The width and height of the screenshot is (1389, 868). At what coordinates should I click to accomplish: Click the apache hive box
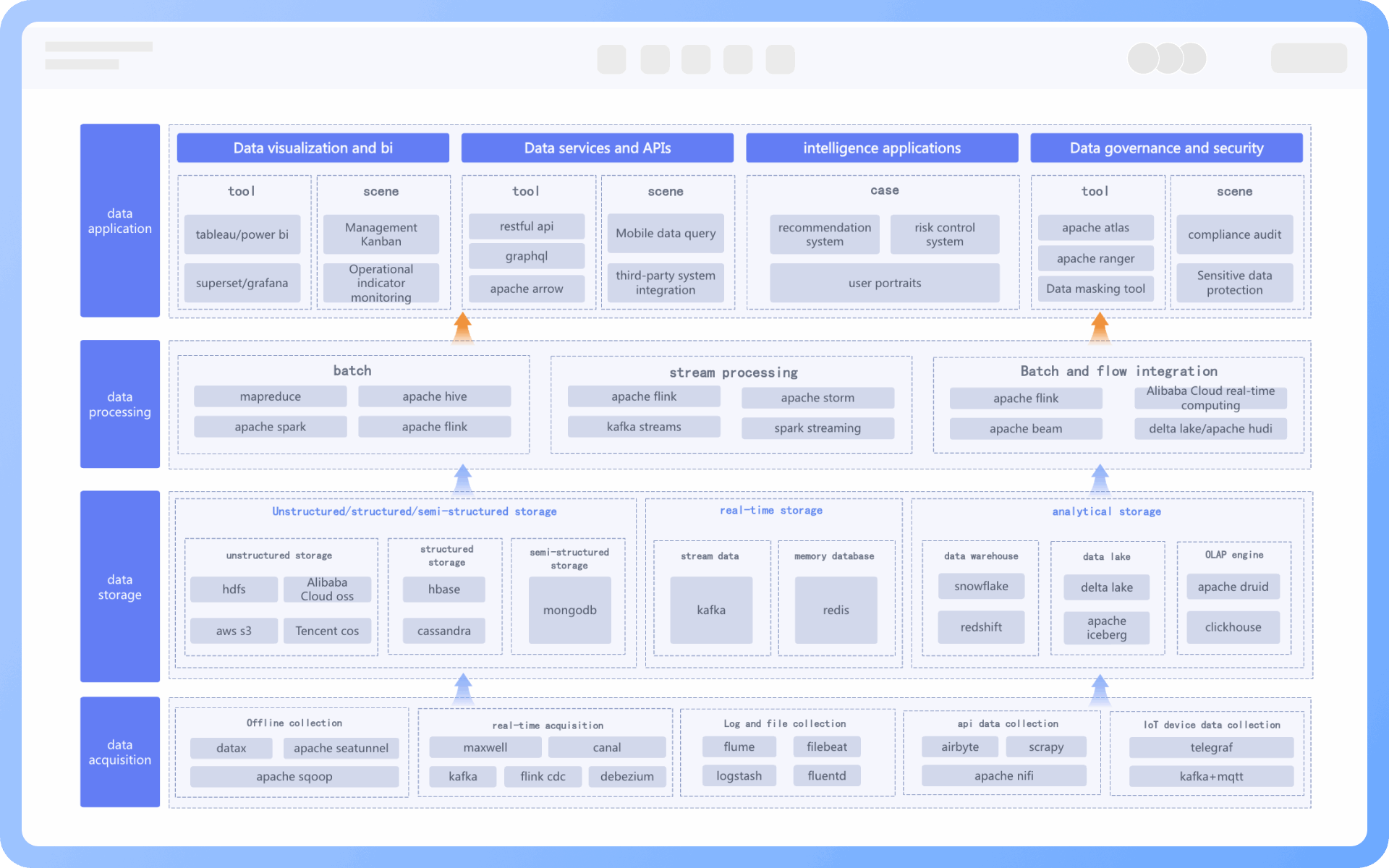[435, 396]
